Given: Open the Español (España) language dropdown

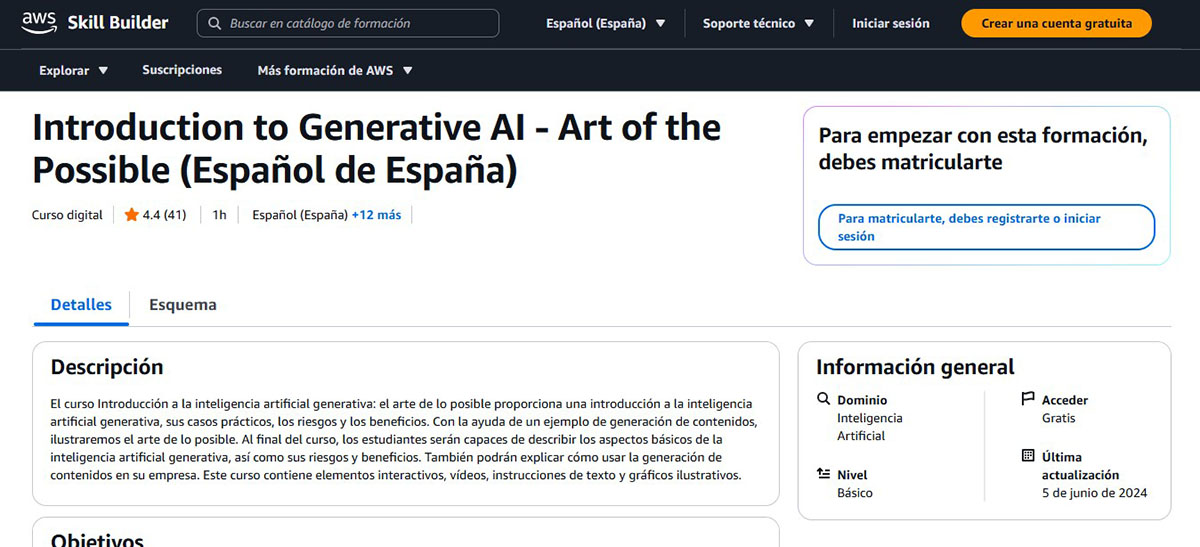Looking at the screenshot, I should tap(605, 23).
